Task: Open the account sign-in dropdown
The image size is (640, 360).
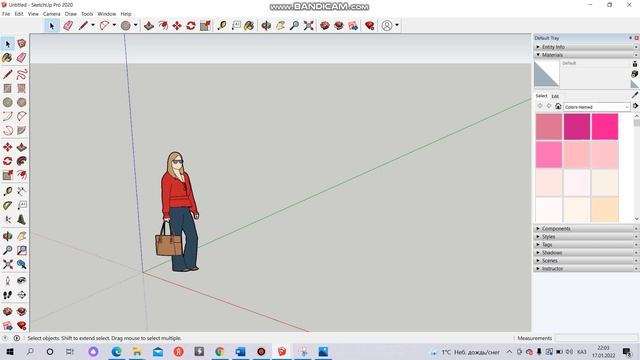Action: pos(397,25)
